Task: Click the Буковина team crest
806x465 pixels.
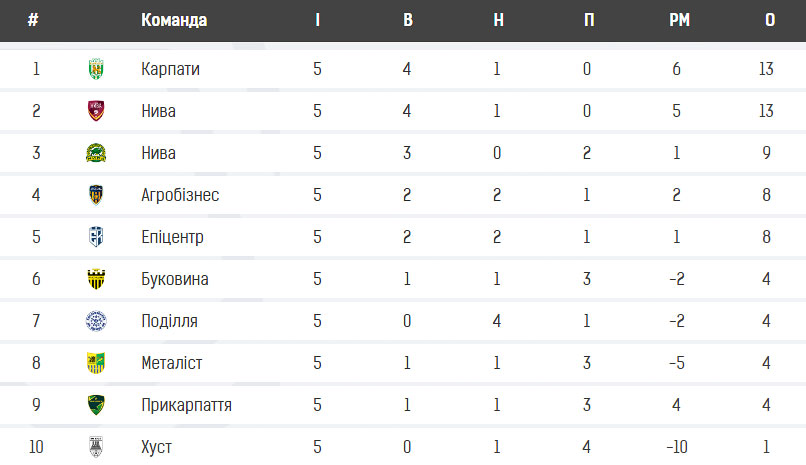Action: pos(96,279)
